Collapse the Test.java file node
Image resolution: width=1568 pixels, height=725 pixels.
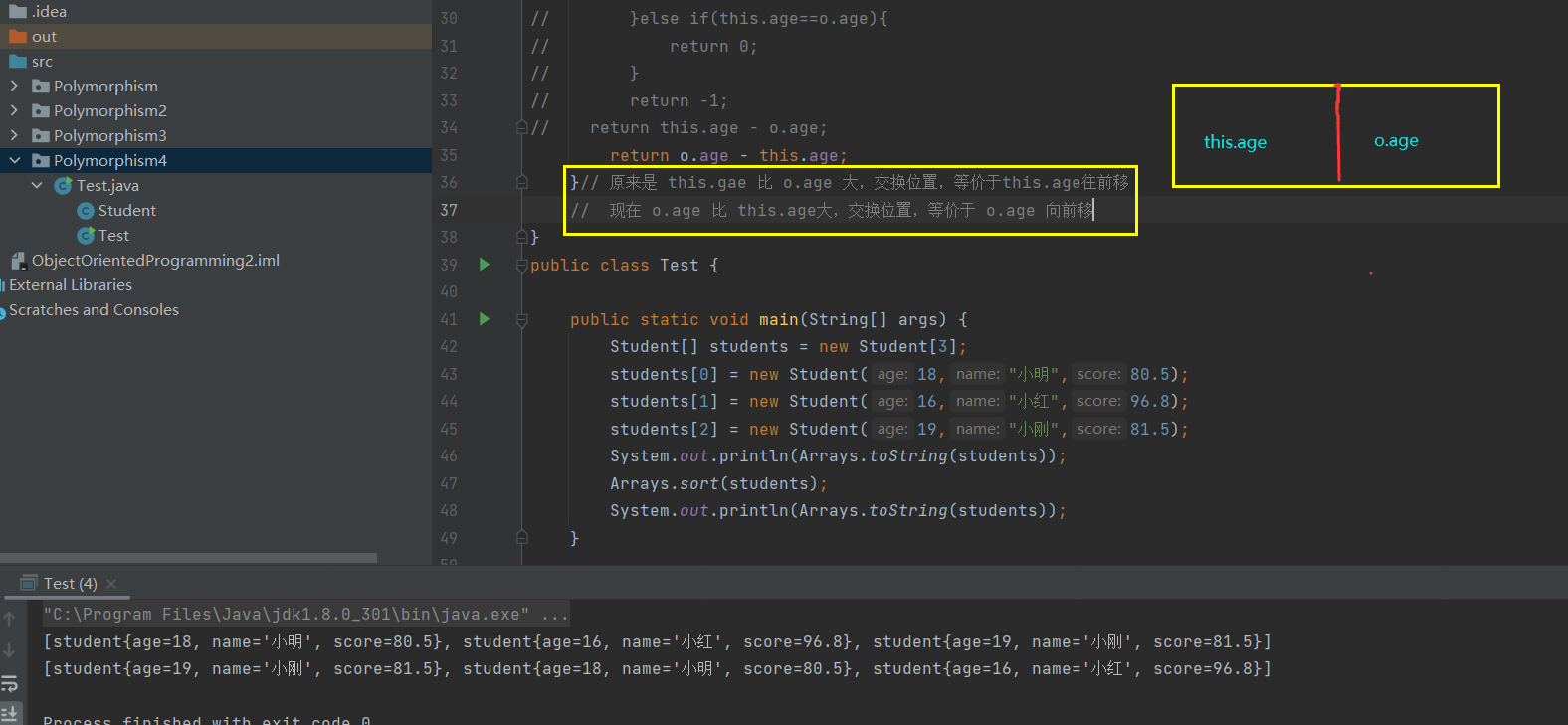[37, 185]
